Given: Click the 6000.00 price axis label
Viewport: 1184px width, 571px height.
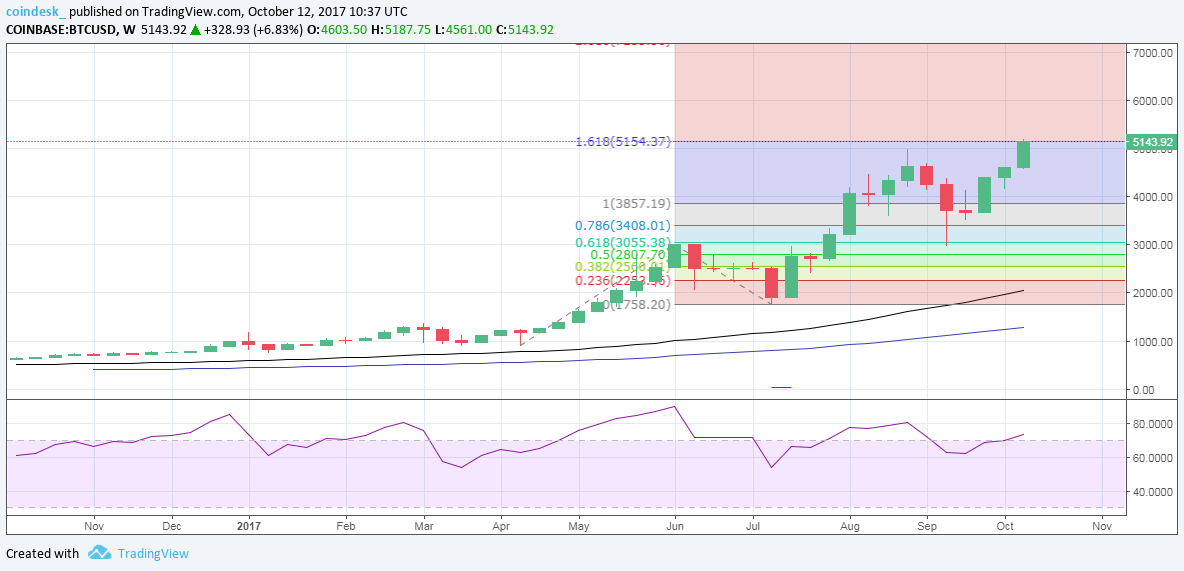Looking at the screenshot, I should coord(1154,101).
